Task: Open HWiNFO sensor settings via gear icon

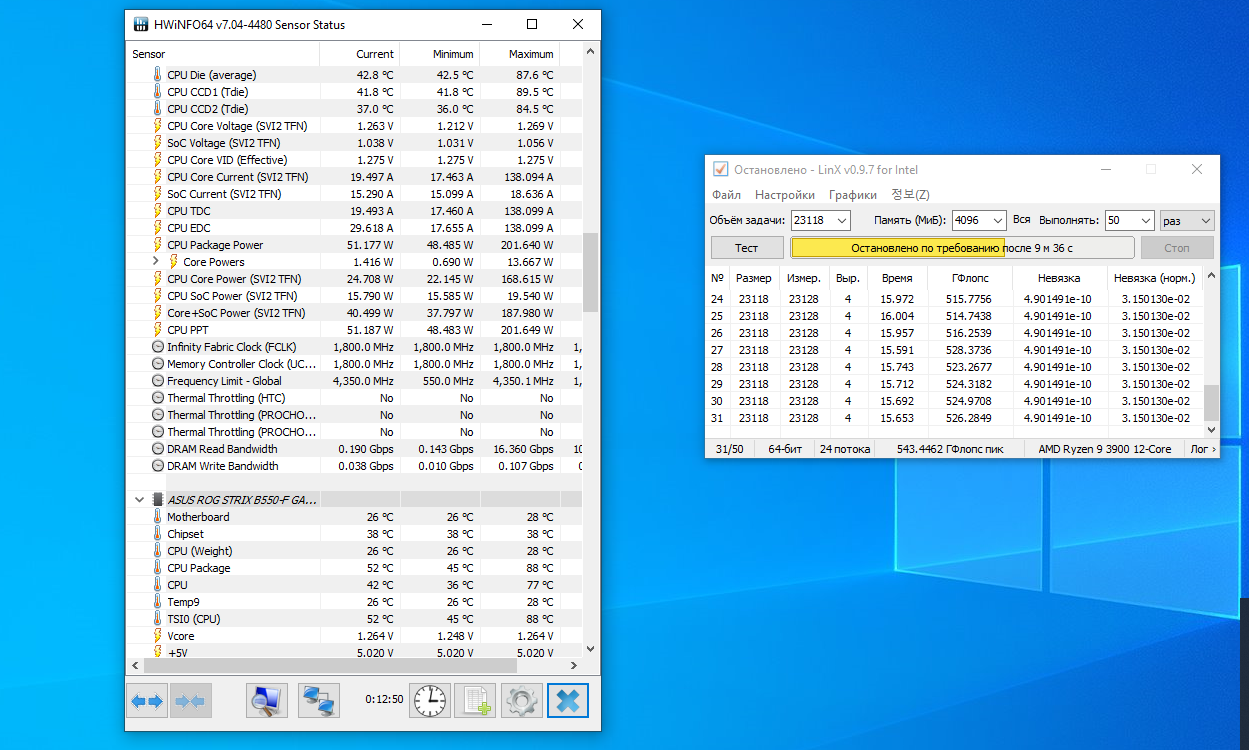Action: (x=521, y=701)
